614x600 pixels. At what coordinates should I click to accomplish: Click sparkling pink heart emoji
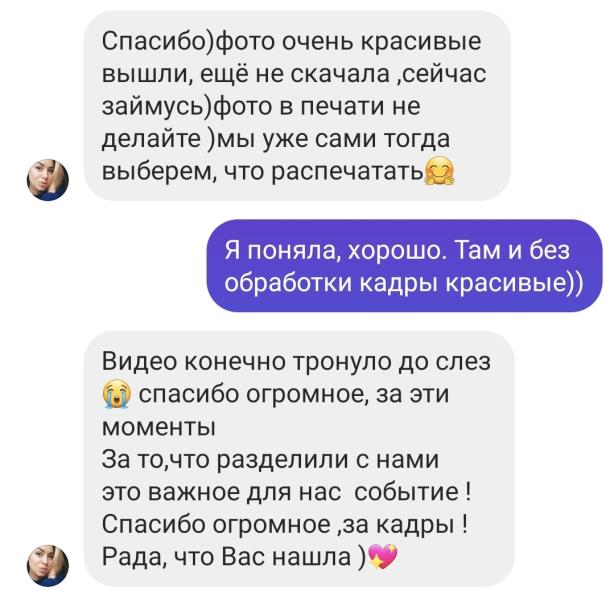pyautogui.click(x=383, y=557)
